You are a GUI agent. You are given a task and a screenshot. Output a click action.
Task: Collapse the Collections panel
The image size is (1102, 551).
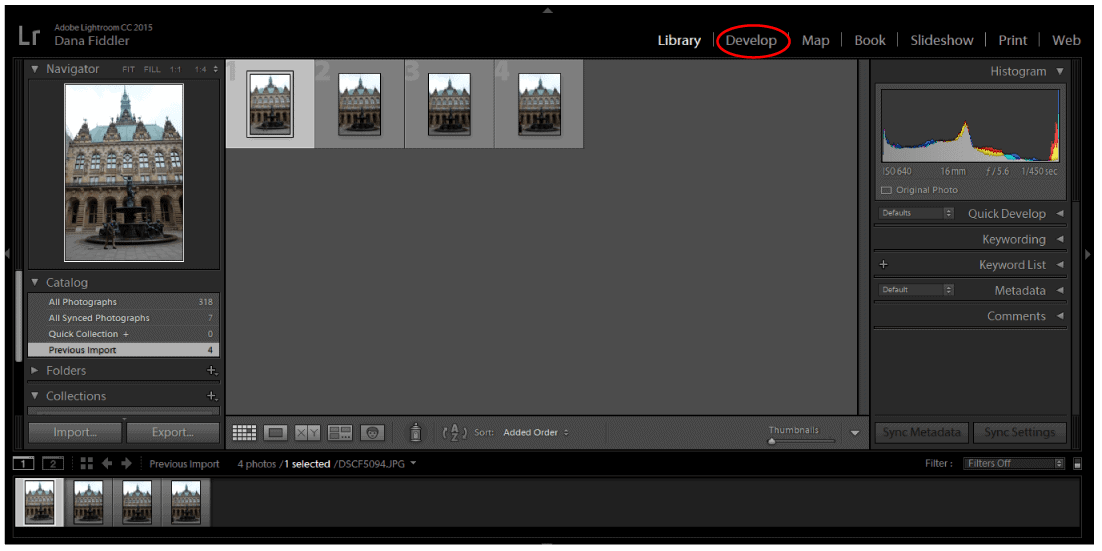tap(34, 396)
